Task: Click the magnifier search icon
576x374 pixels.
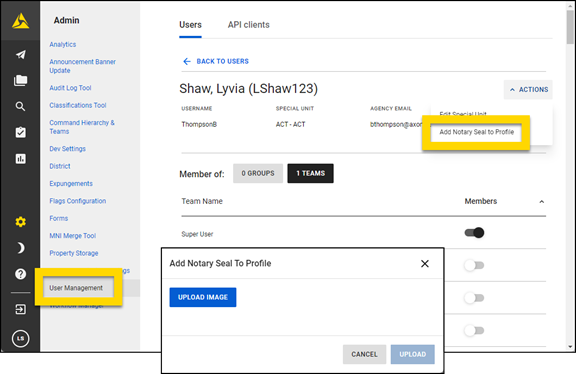Action: point(21,107)
